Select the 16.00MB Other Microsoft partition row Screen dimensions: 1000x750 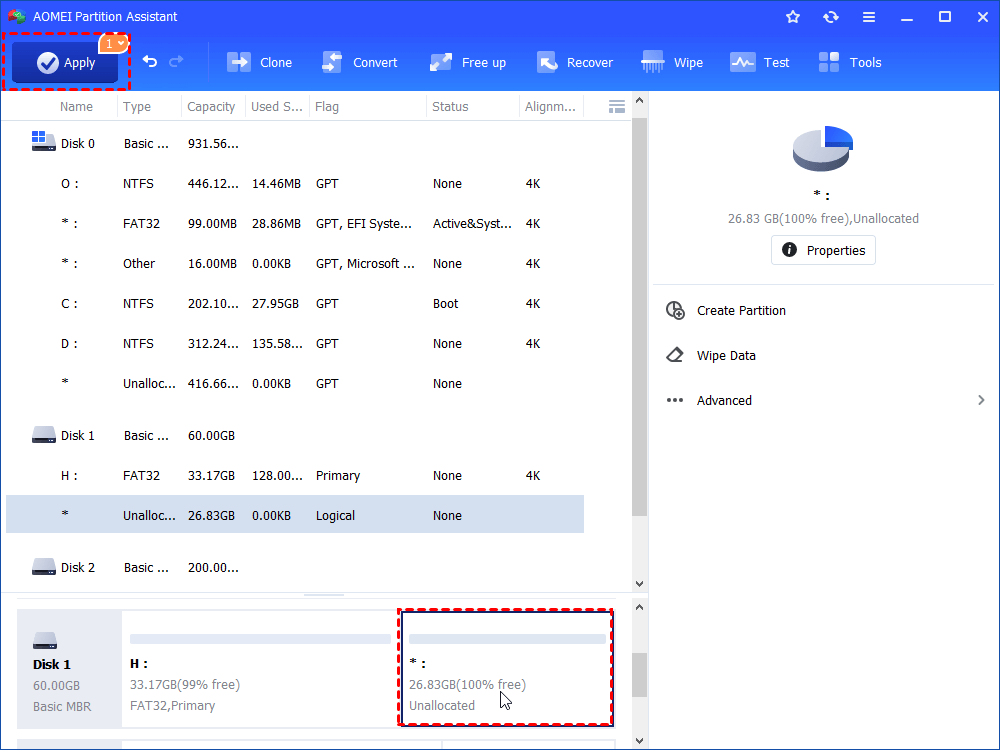tap(295, 263)
